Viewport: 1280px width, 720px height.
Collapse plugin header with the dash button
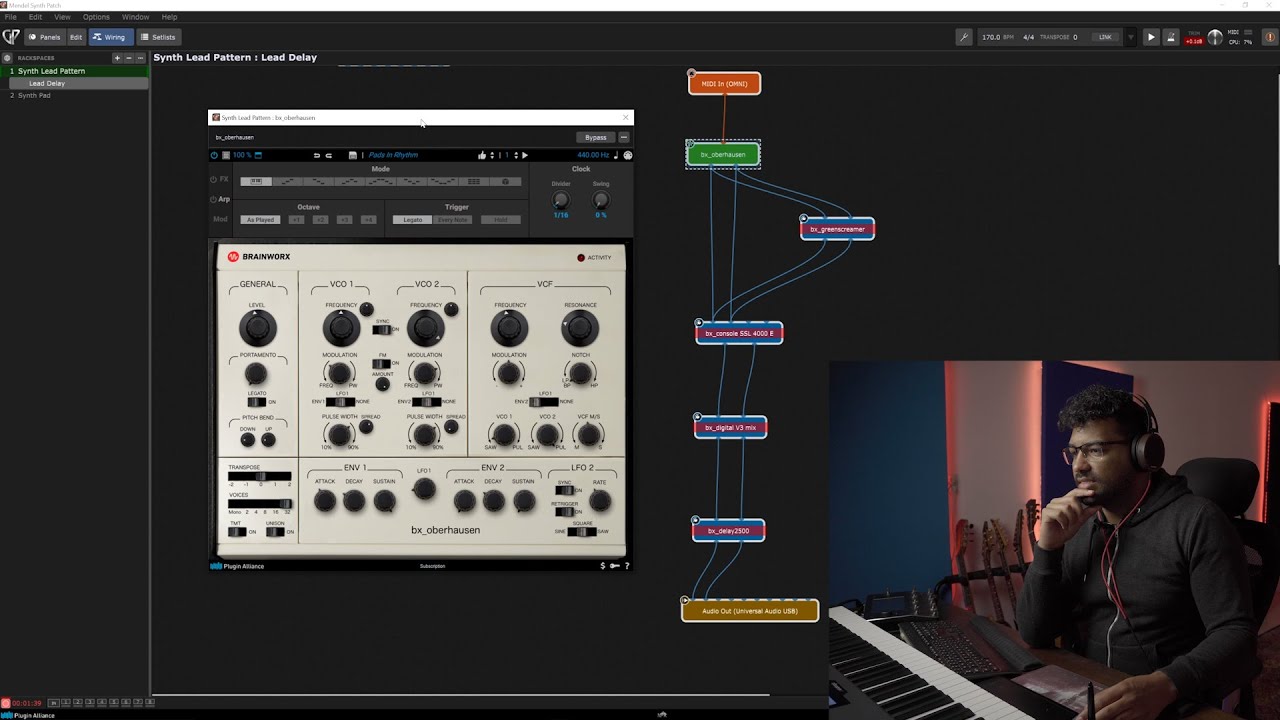(x=624, y=137)
